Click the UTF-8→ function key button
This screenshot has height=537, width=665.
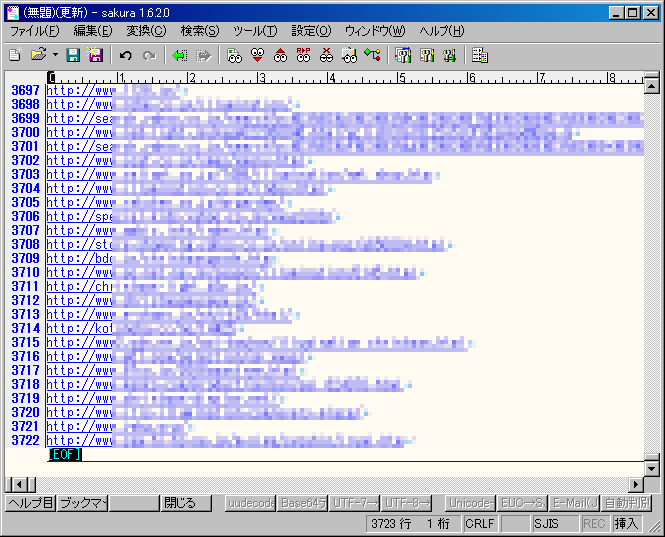pyautogui.click(x=406, y=503)
